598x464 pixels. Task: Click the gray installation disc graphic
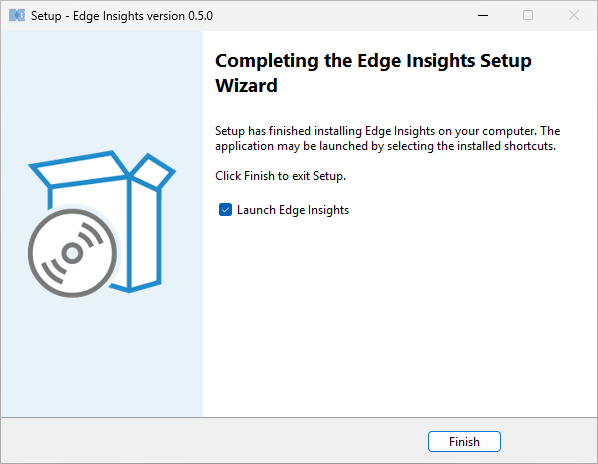[72, 253]
